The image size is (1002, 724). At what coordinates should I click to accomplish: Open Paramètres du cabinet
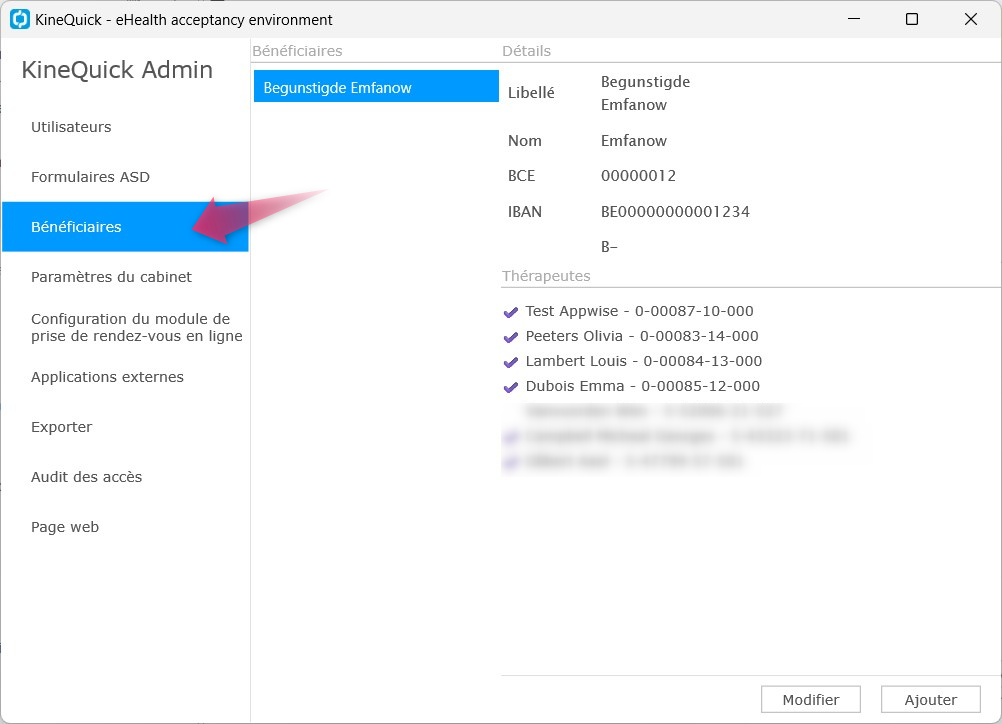pyautogui.click(x=111, y=277)
